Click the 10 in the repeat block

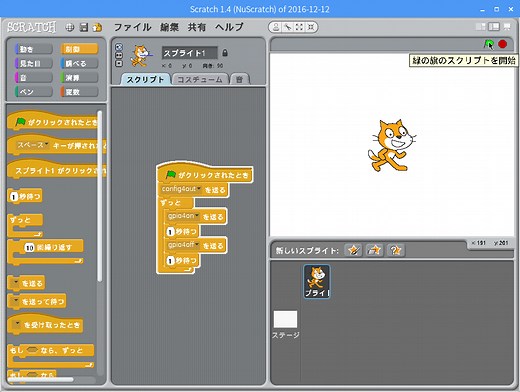point(29,247)
